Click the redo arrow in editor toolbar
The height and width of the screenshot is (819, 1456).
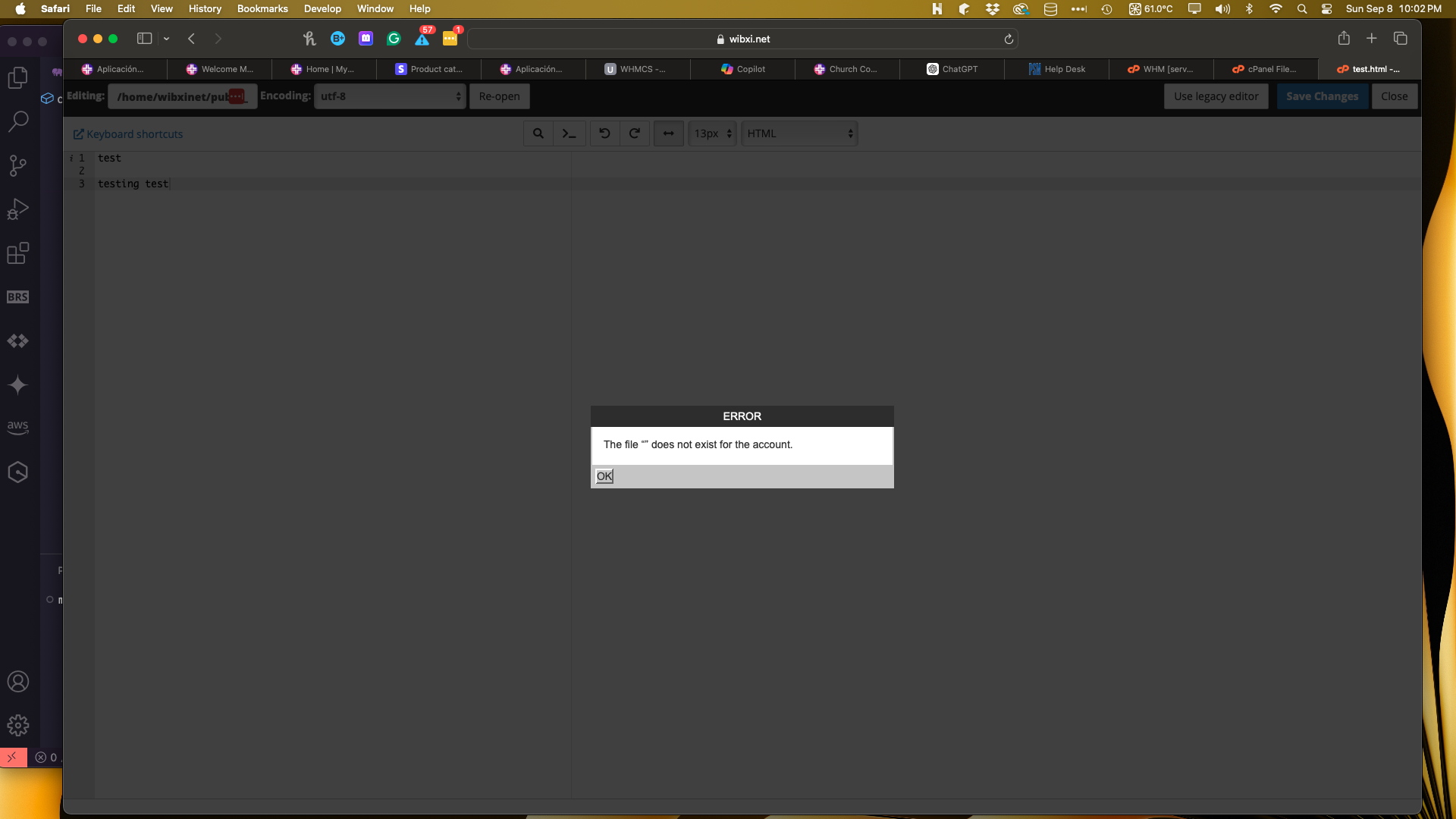pyautogui.click(x=635, y=133)
